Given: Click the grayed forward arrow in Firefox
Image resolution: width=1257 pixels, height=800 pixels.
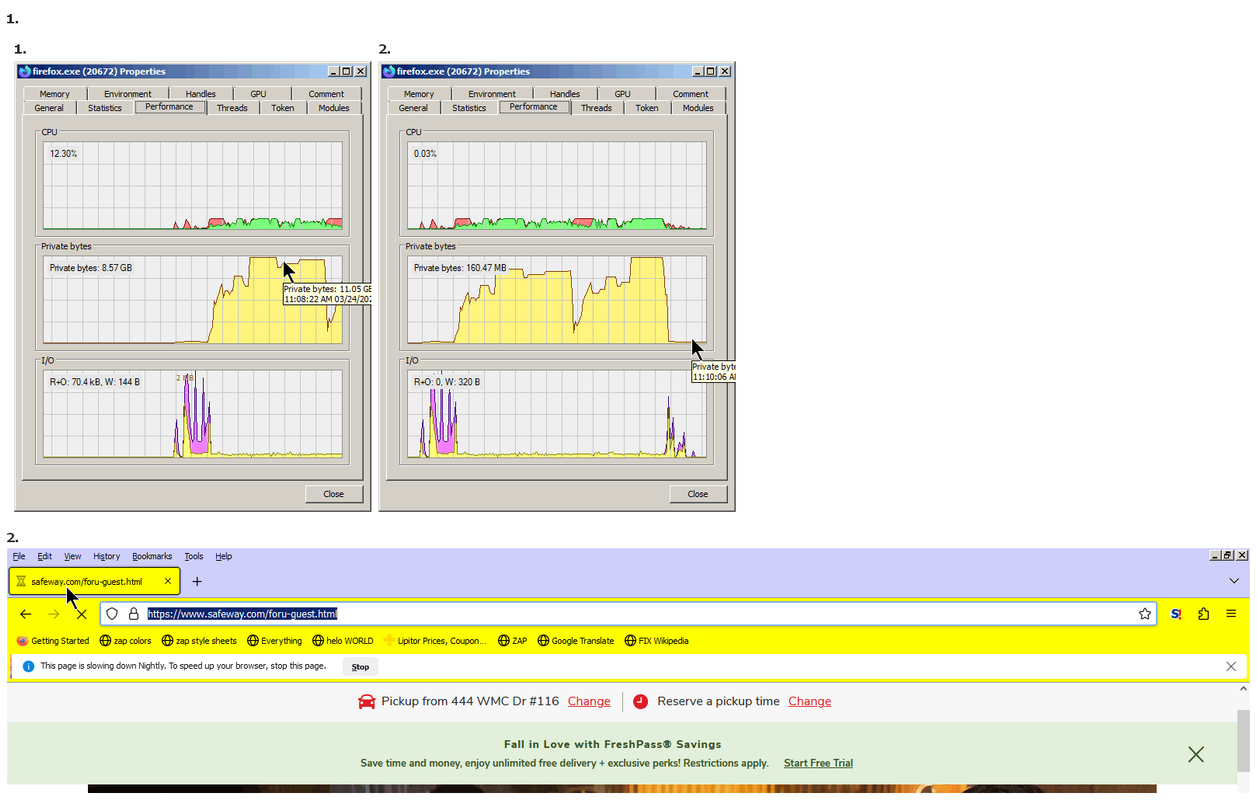Looking at the screenshot, I should (x=54, y=614).
